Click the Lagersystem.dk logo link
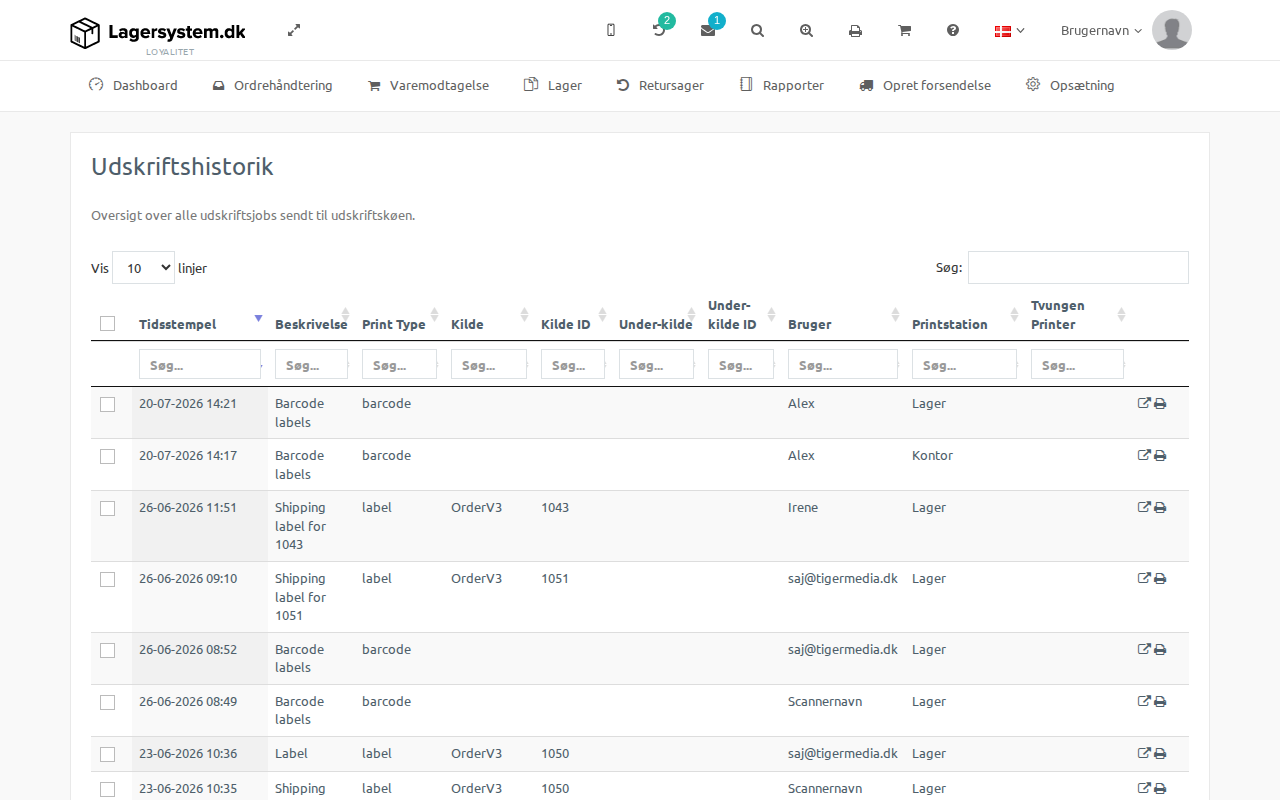The width and height of the screenshot is (1280, 800). pyautogui.click(x=158, y=33)
